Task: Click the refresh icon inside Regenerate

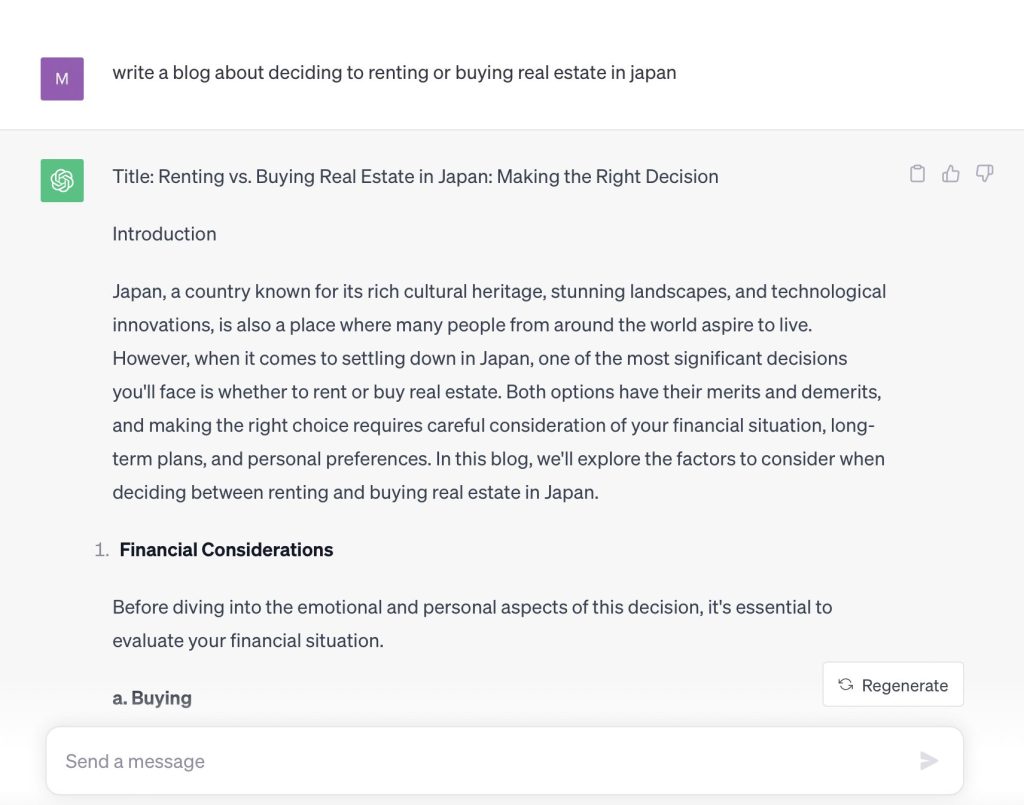Action: [x=846, y=684]
